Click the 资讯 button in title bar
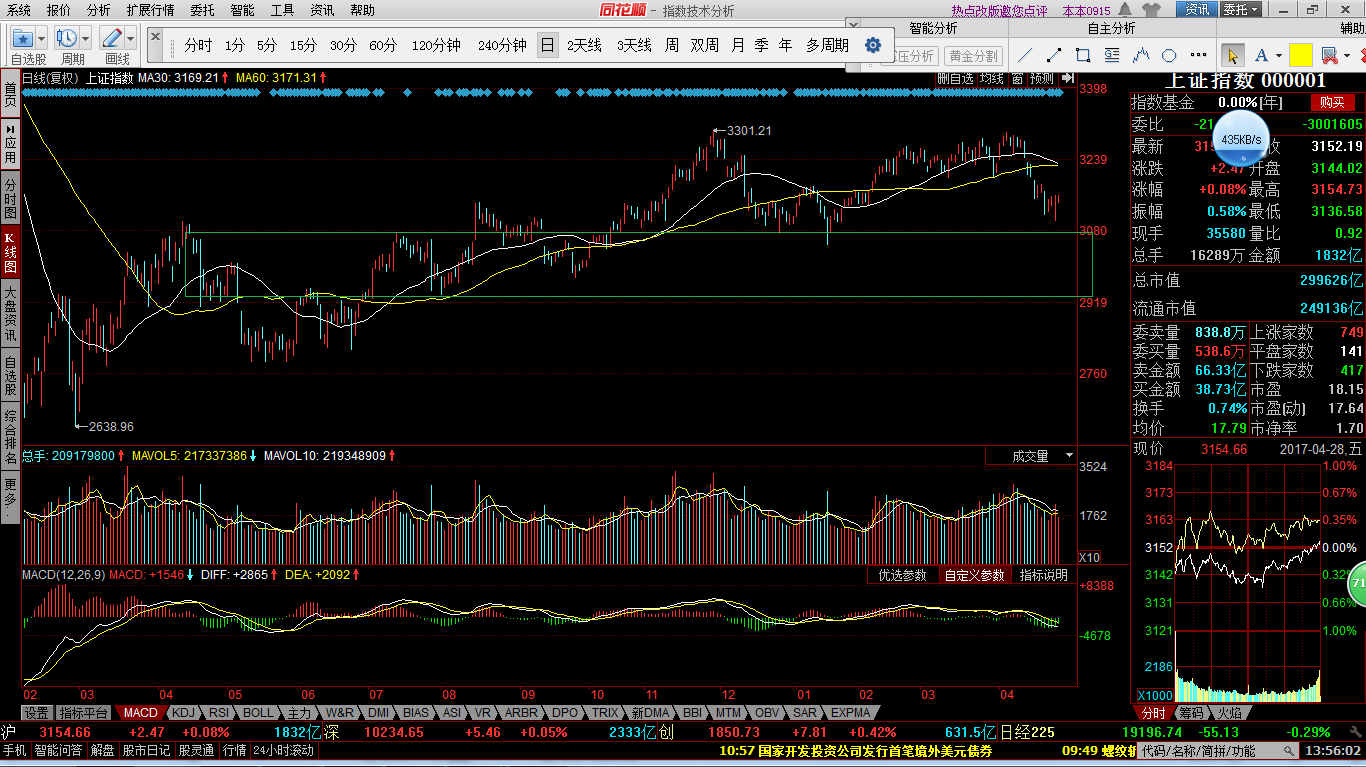The width and height of the screenshot is (1366, 767). click(1198, 9)
